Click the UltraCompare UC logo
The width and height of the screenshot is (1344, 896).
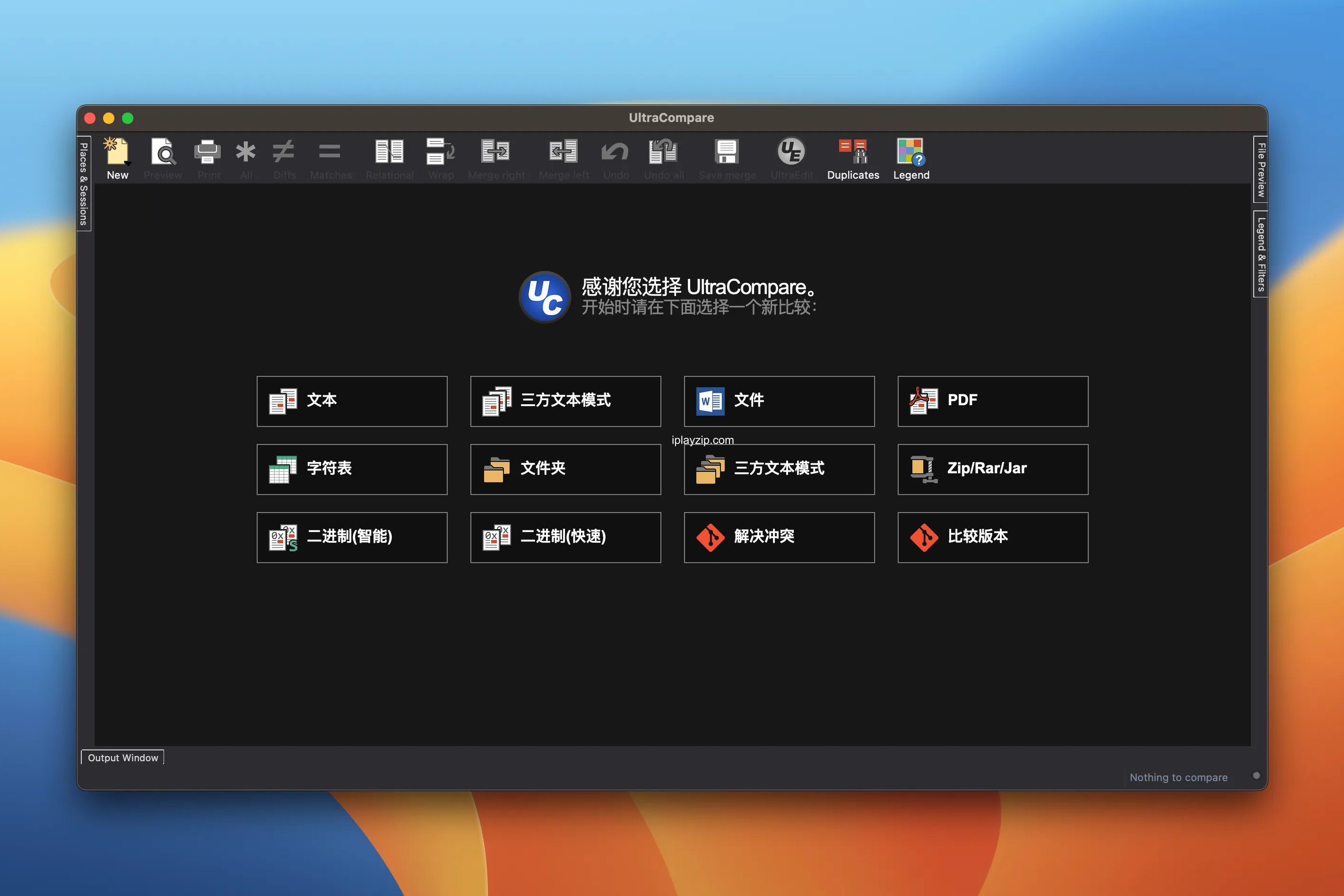[x=545, y=296]
